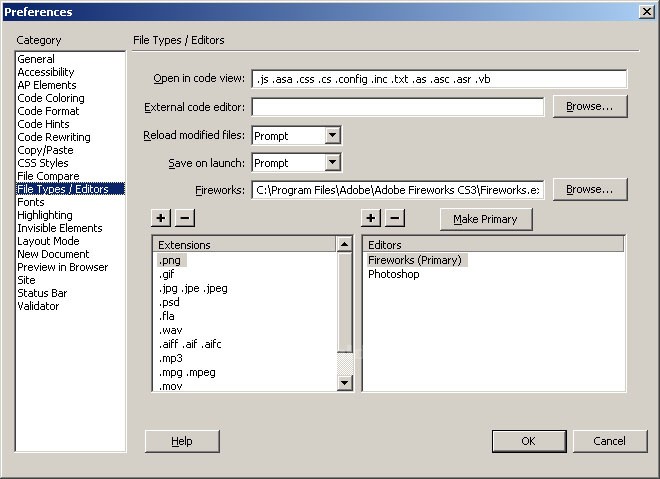Close the Preferences dialog window

pos(645,11)
